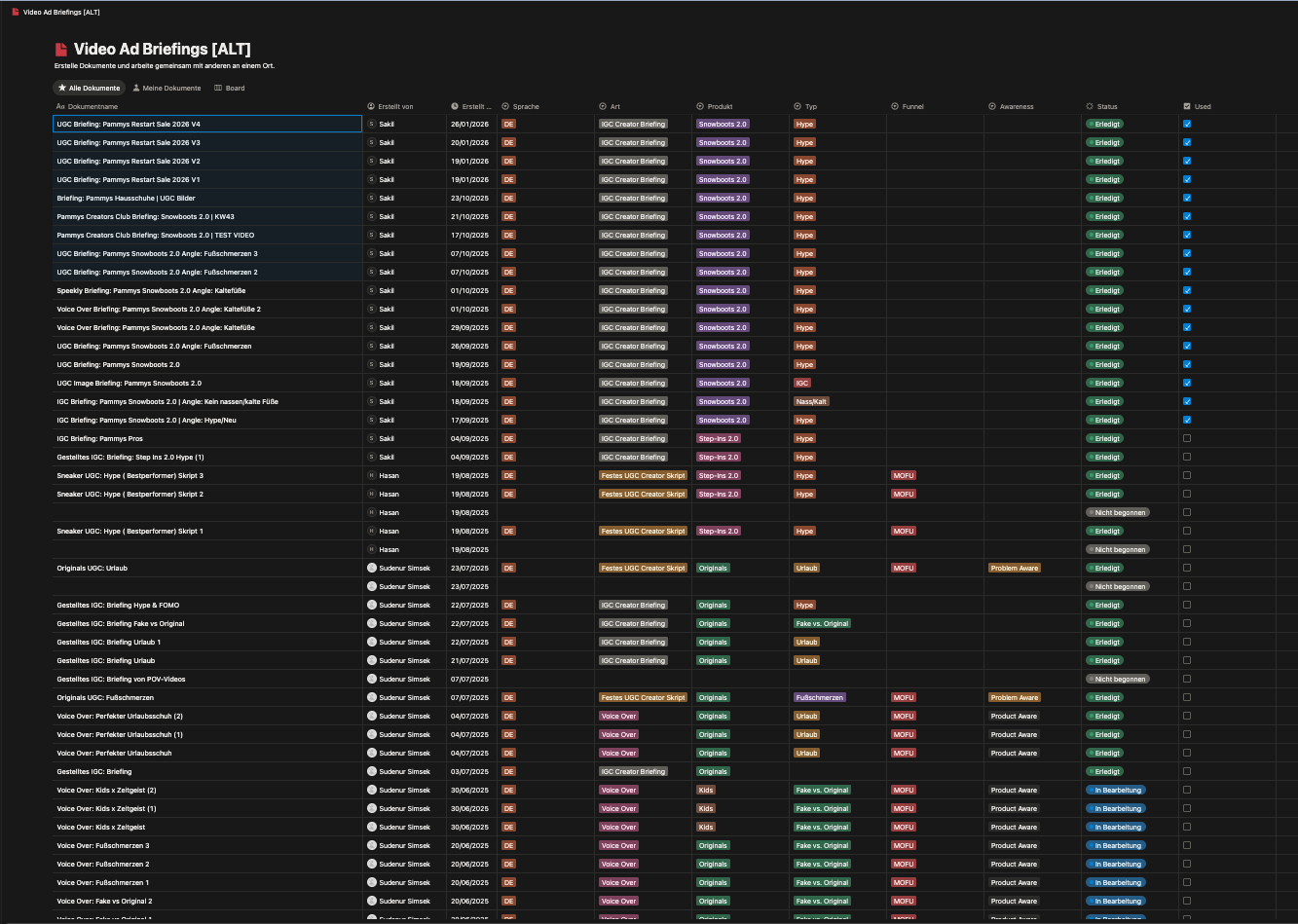Click the star icon on Alle Dokumente tab
This screenshot has width=1298, height=924.
click(62, 88)
